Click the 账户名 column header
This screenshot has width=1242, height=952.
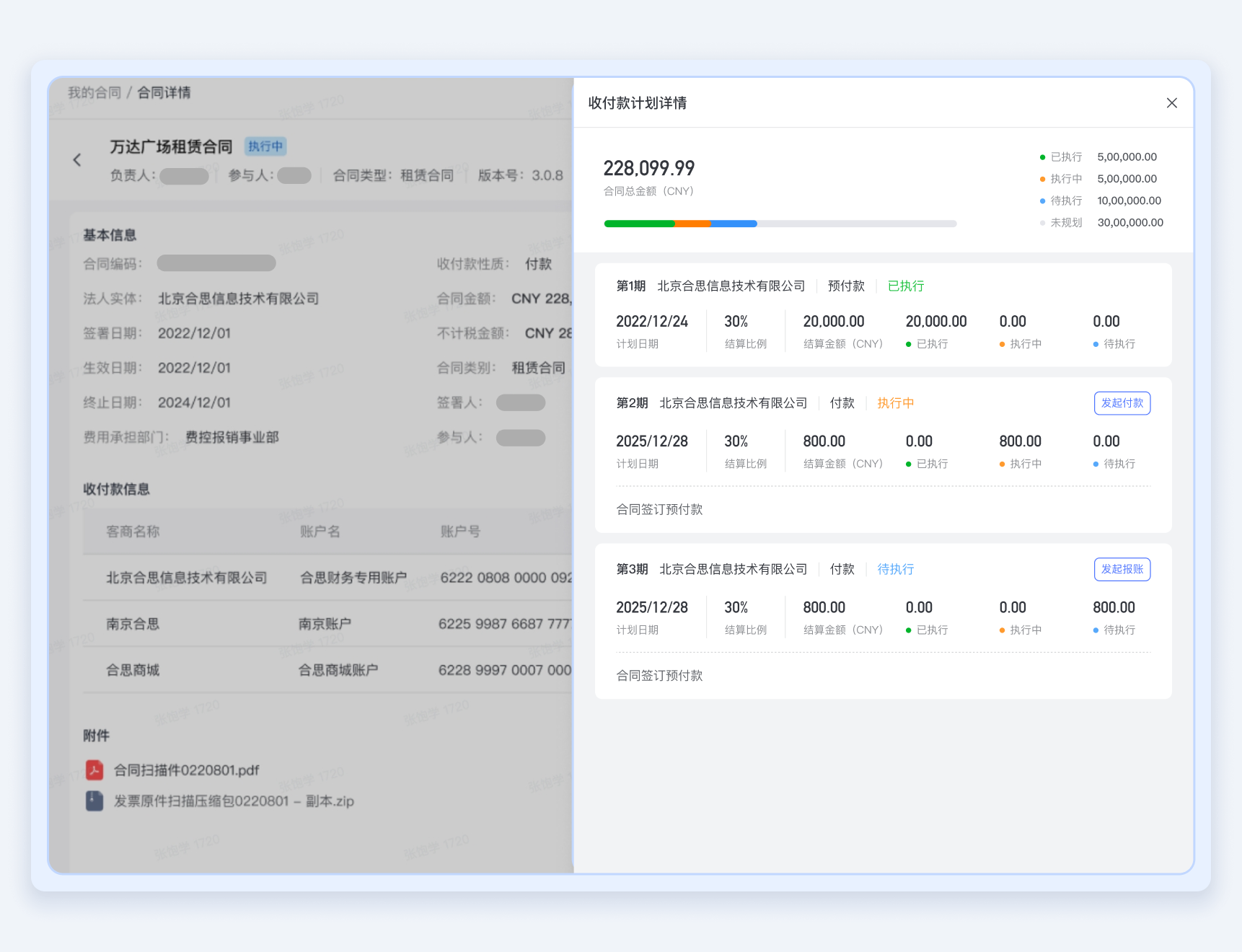pos(320,532)
